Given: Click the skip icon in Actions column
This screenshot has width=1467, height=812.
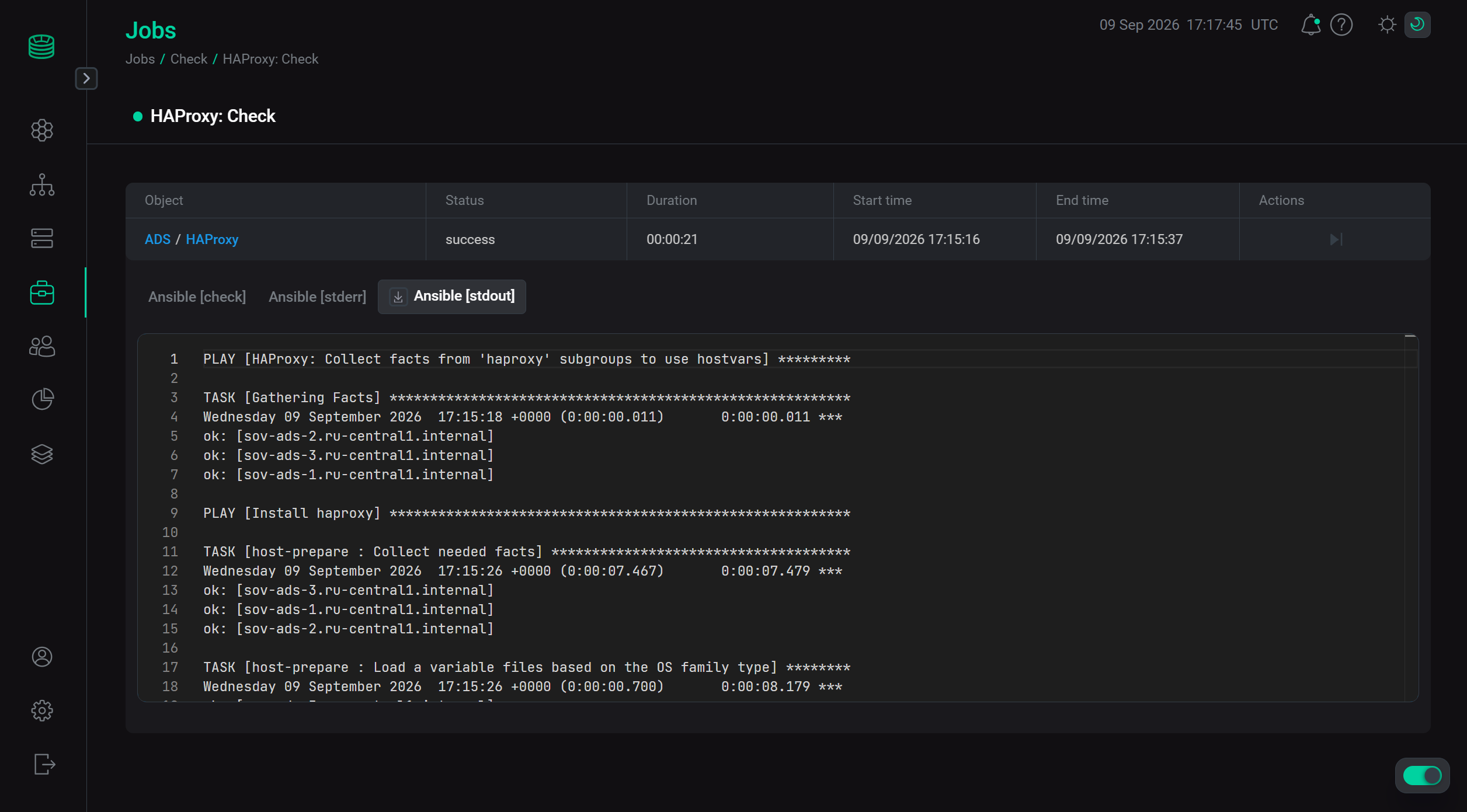Looking at the screenshot, I should tap(1336, 239).
